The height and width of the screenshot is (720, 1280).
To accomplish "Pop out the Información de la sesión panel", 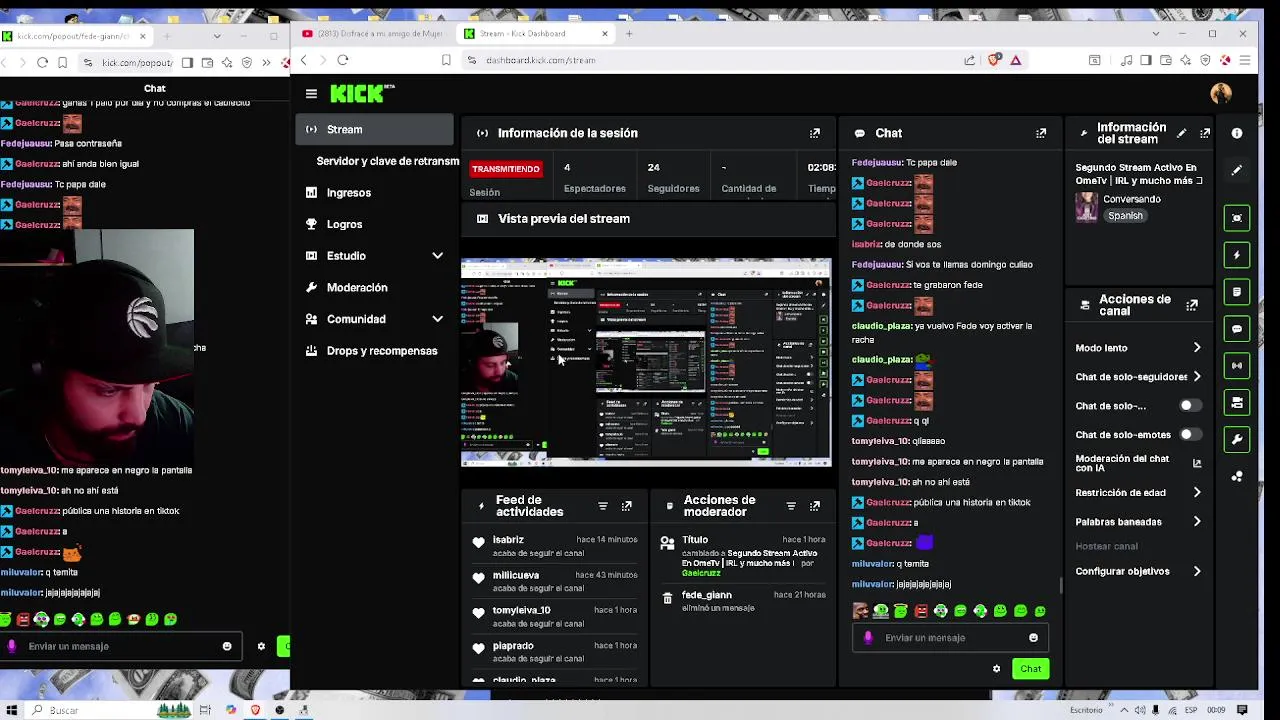I will tap(815, 133).
